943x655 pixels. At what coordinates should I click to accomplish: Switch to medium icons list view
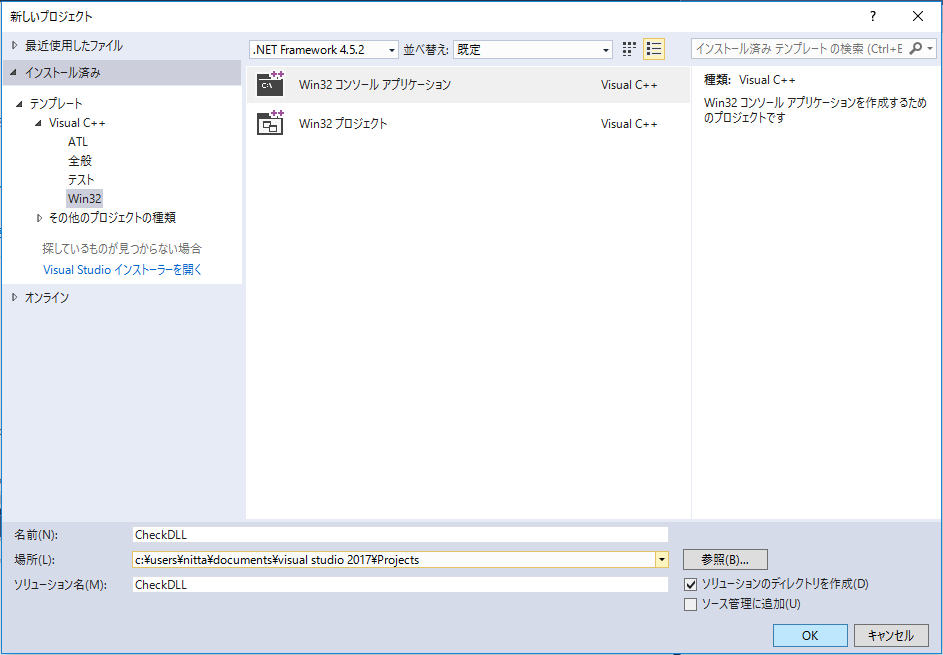coord(654,49)
